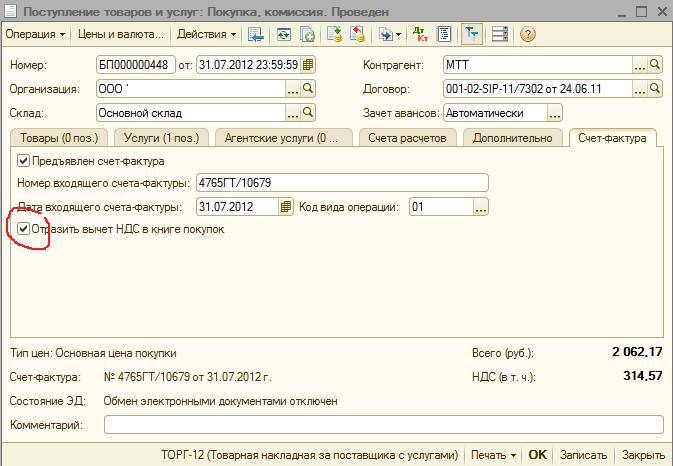Click the OK button
This screenshot has width=673, height=466.
coord(537,455)
